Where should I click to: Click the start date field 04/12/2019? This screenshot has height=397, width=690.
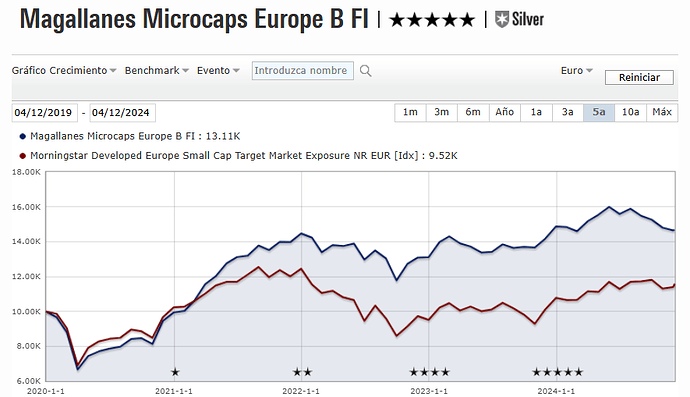[x=44, y=113]
